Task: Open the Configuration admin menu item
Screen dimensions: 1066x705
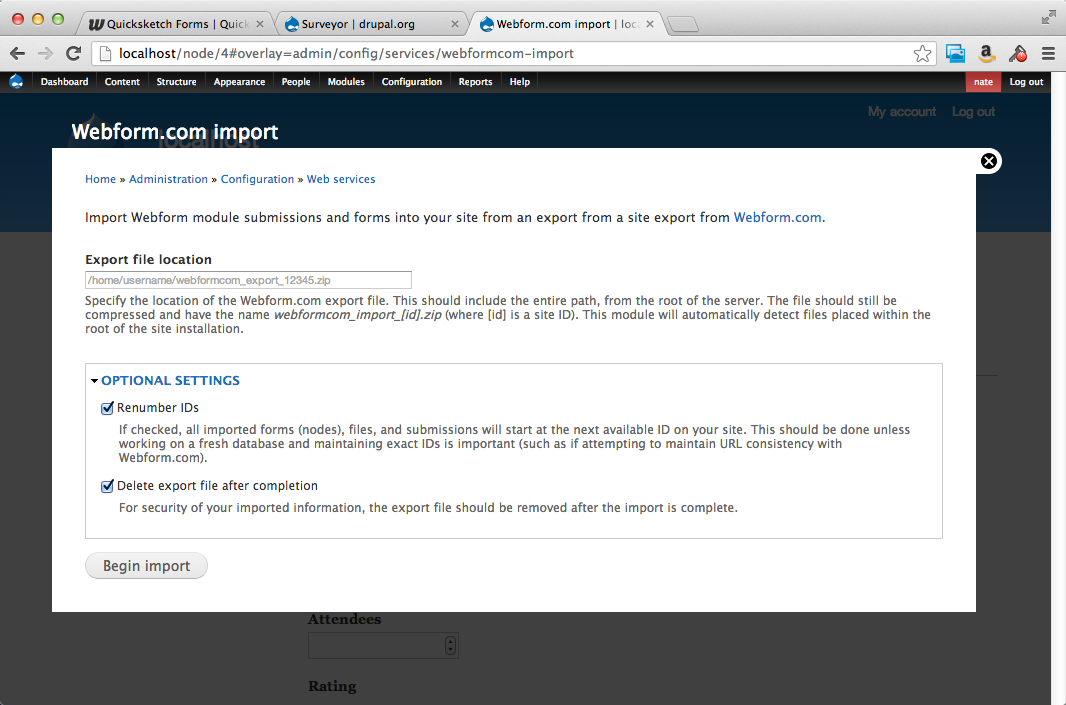Action: click(x=412, y=82)
